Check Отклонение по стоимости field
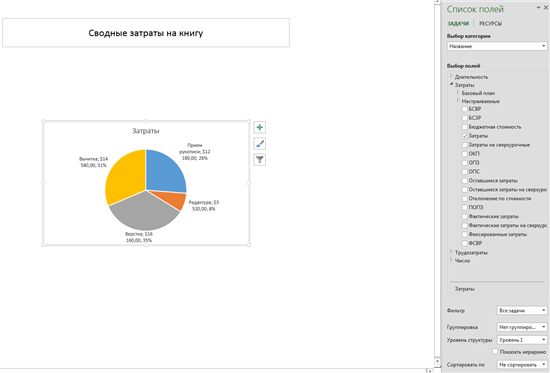Screen dimensions: 550x373 click(465, 199)
